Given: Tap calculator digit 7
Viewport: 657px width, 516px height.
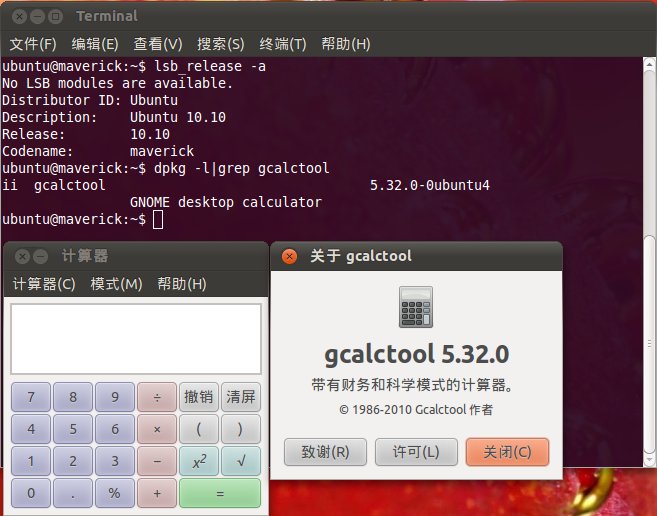Looking at the screenshot, I should tap(31, 397).
